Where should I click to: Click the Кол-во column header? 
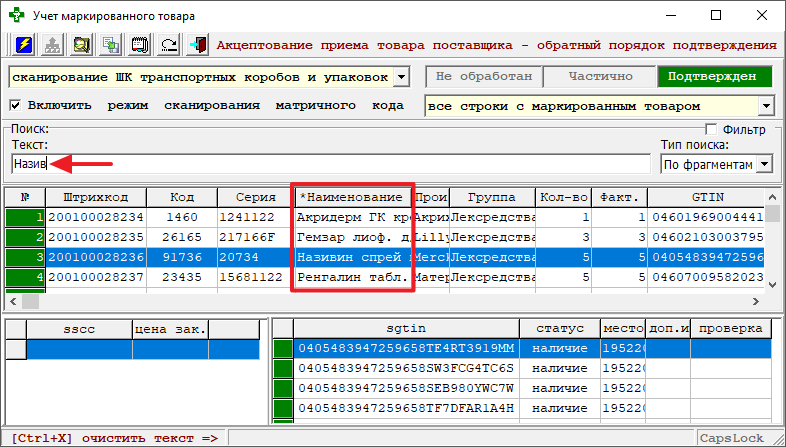(563, 197)
